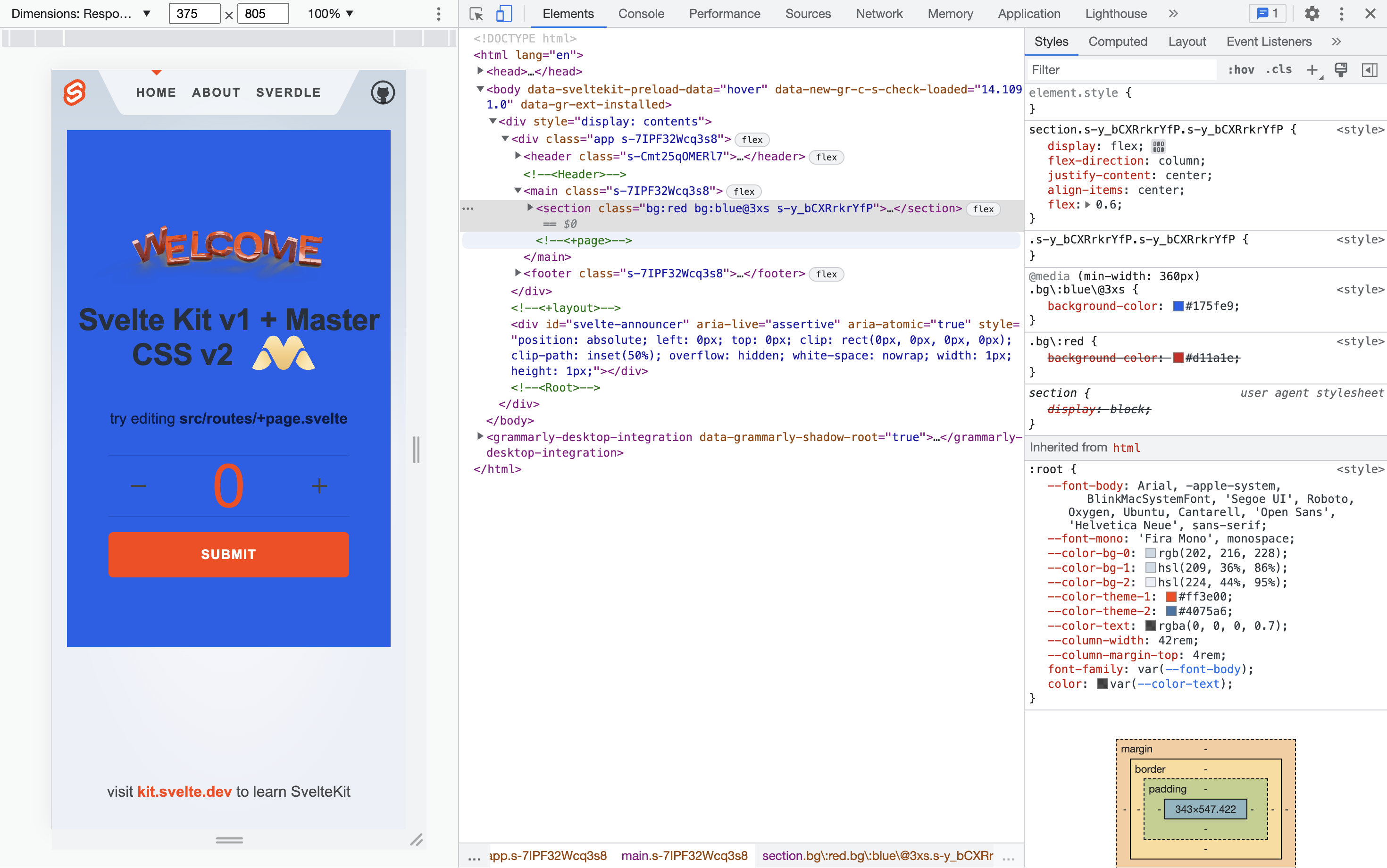Viewport: 1387px width, 868px height.
Task: Click the SUBMIT button on the page
Action: pos(228,554)
